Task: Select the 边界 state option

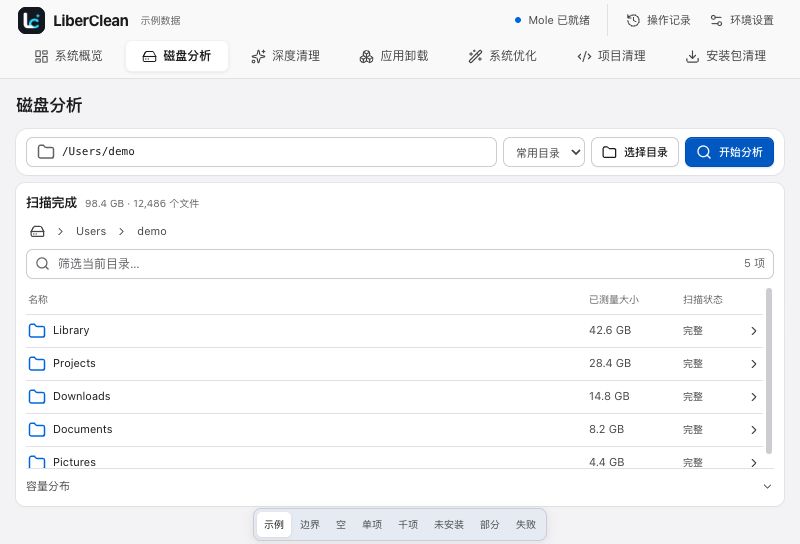Action: pyautogui.click(x=310, y=524)
